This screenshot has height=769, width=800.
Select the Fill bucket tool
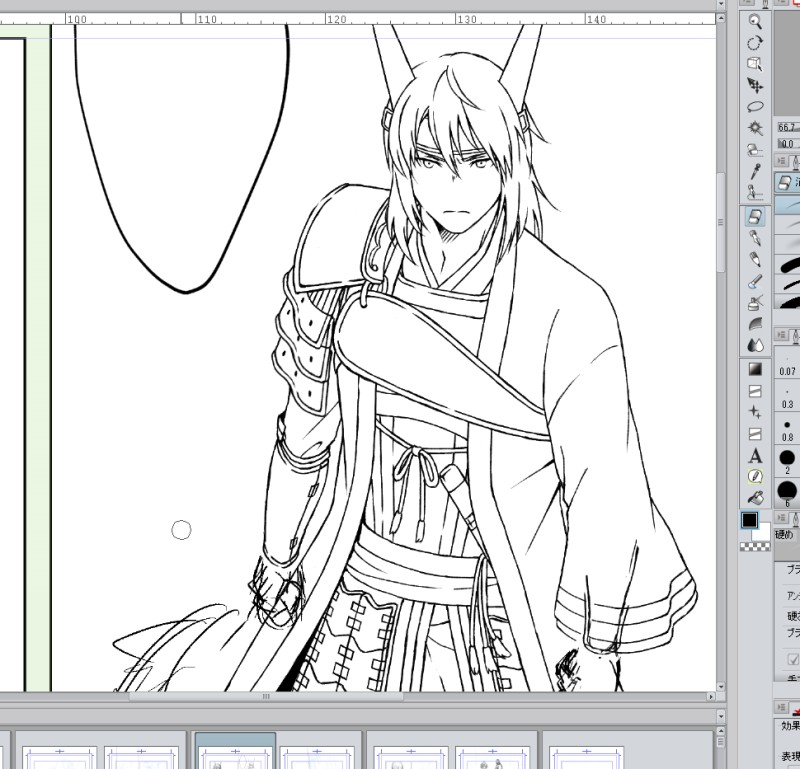755,497
